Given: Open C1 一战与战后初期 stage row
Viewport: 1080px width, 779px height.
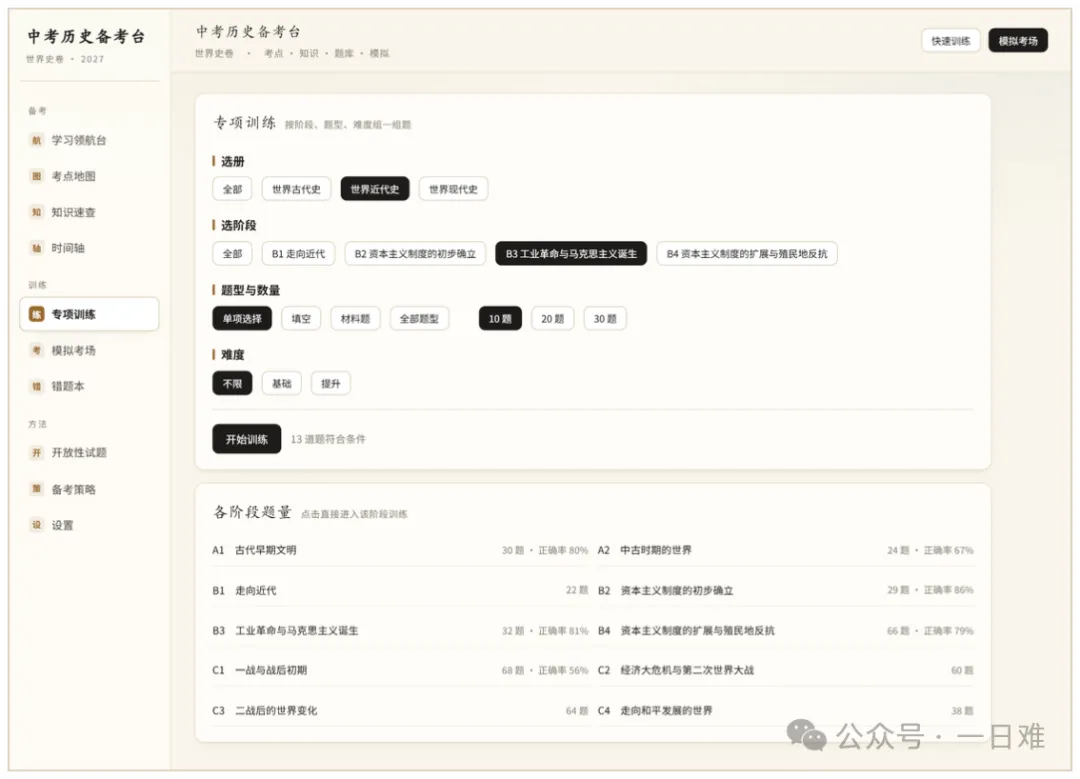Looking at the screenshot, I should click(400, 670).
